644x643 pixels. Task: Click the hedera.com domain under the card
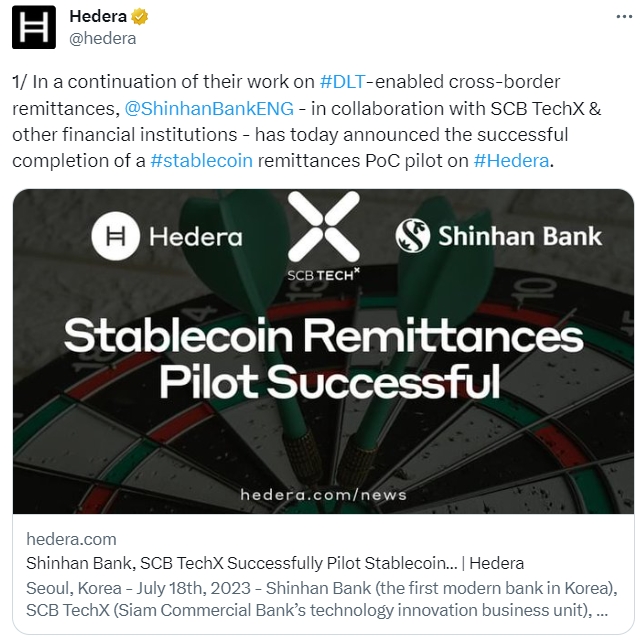71,540
